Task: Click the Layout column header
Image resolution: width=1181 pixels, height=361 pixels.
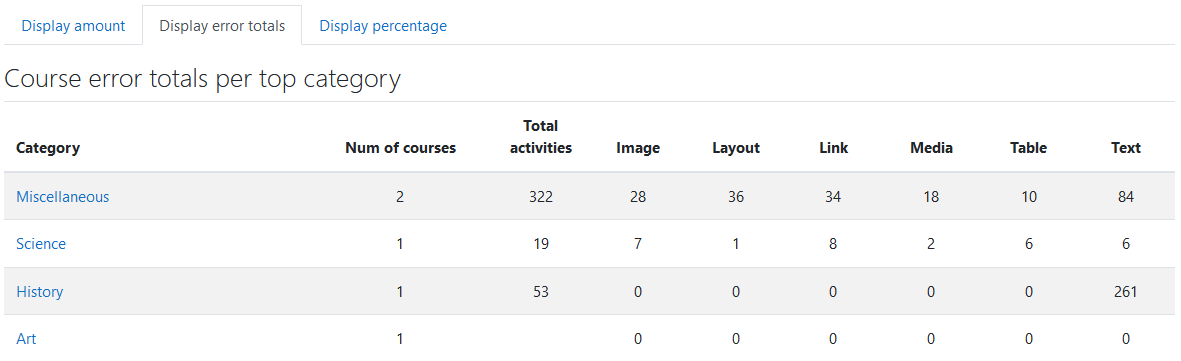Action: pos(736,148)
